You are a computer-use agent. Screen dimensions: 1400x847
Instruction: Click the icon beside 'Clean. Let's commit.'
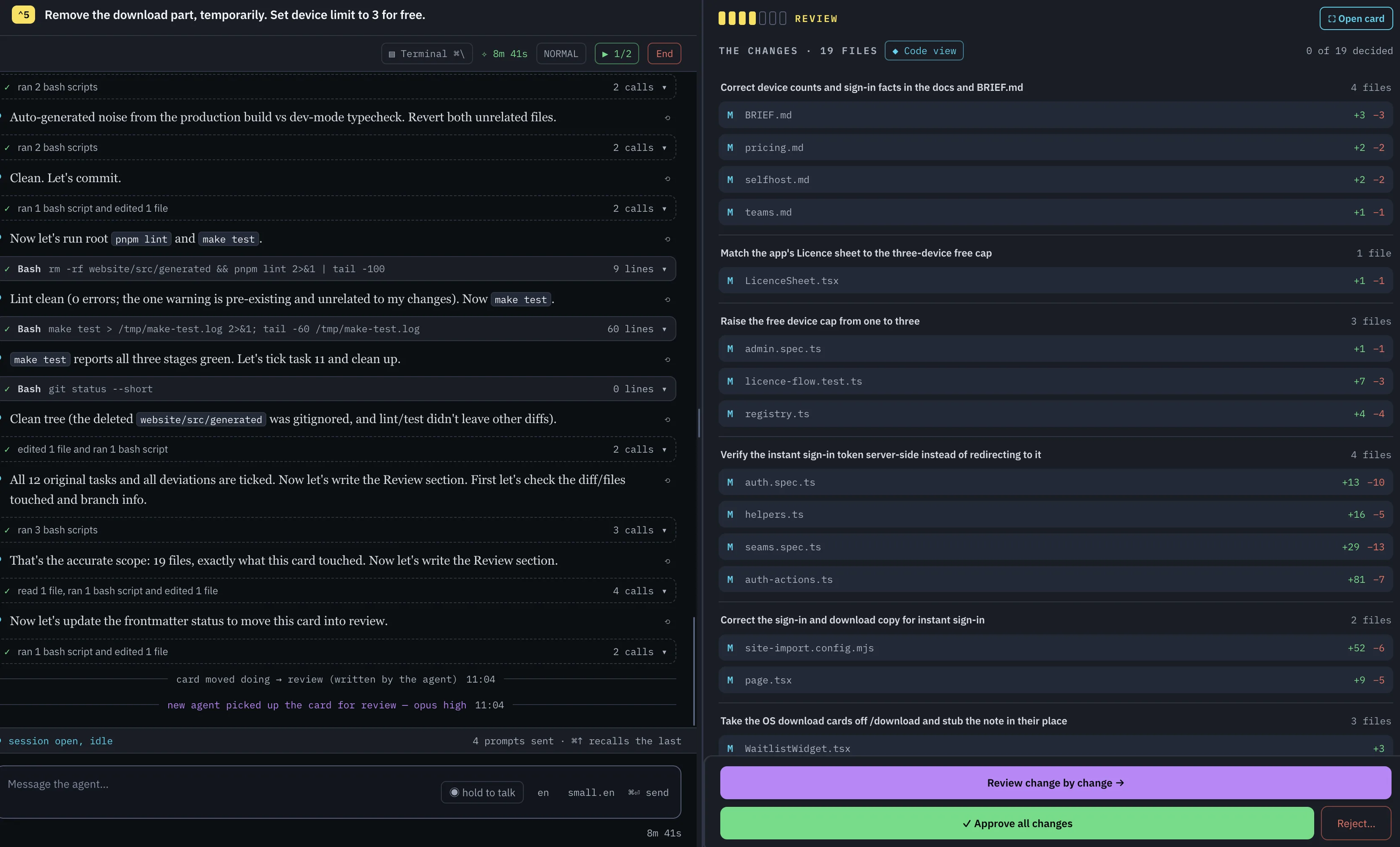[667, 178]
